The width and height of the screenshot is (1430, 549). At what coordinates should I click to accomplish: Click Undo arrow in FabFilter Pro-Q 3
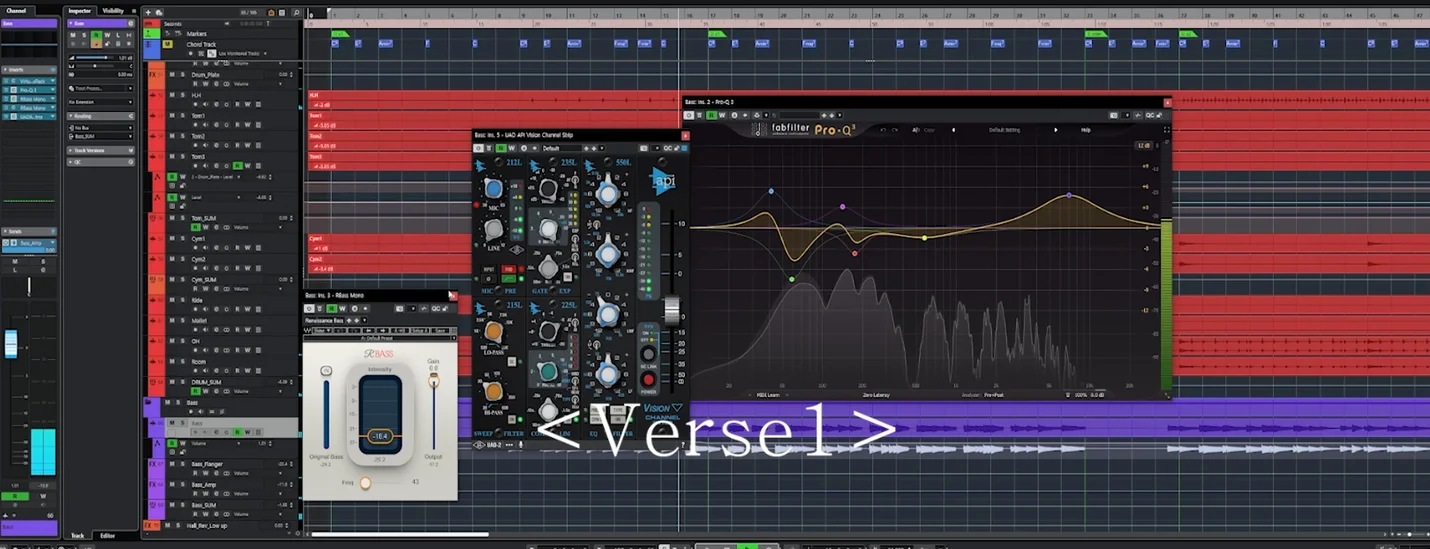tap(883, 130)
